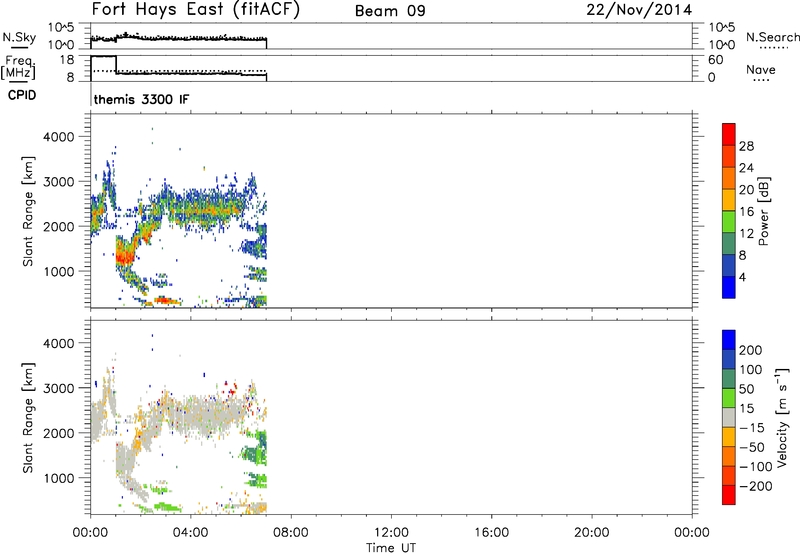
Task: Click the light green Velocity colorbar swatch near 50
Action: pyautogui.click(x=729, y=398)
